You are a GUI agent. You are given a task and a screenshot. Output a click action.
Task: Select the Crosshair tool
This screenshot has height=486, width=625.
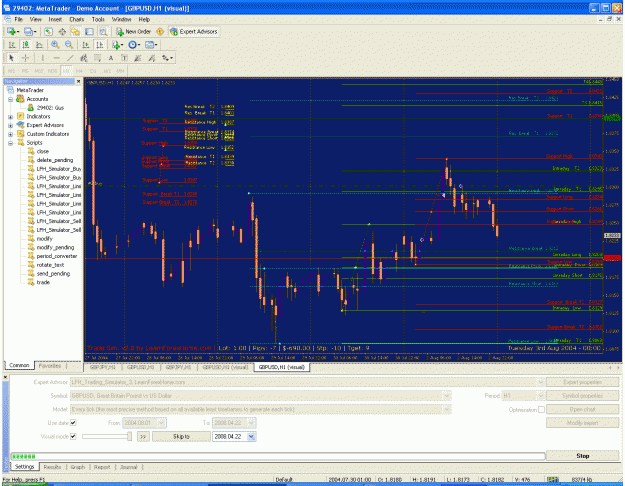tap(26, 58)
